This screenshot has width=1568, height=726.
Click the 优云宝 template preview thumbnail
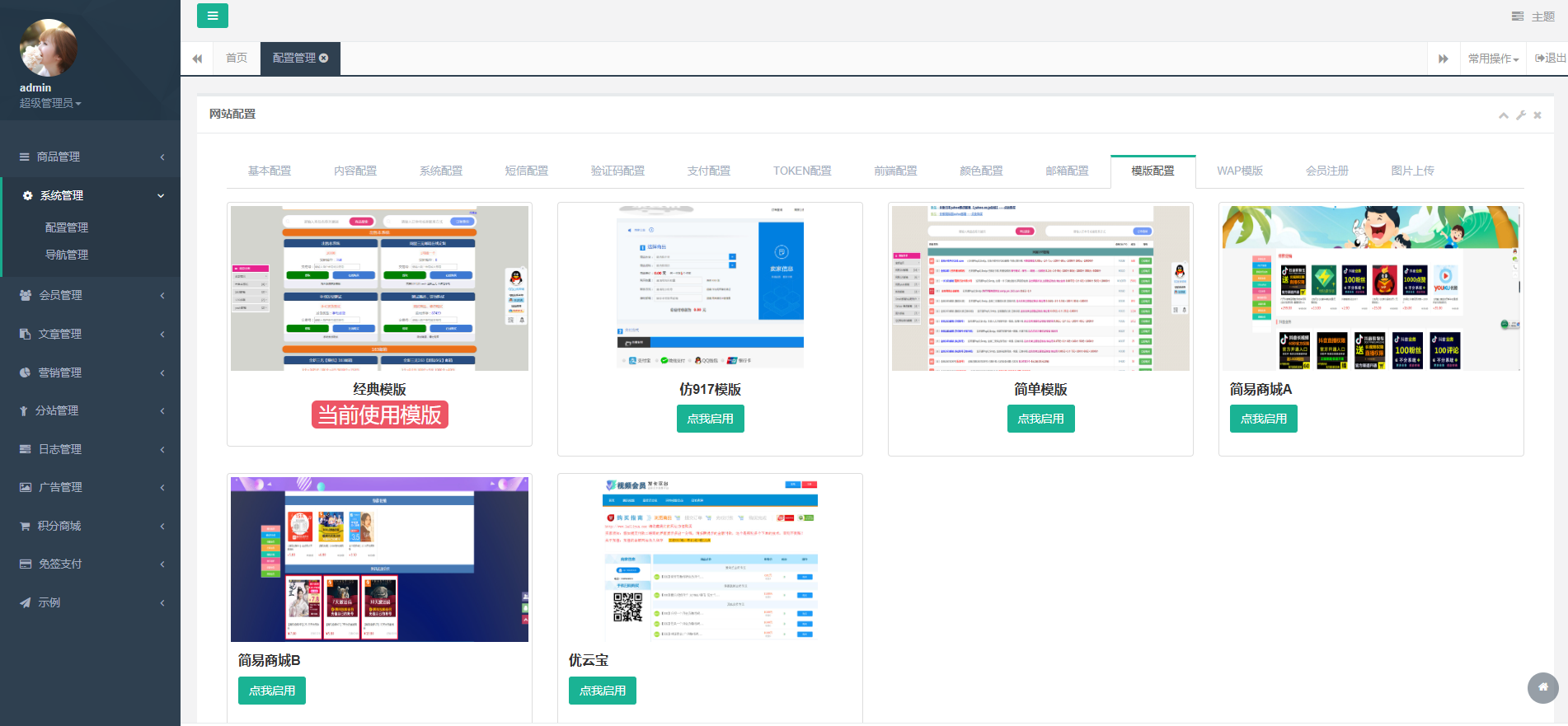tap(710, 560)
